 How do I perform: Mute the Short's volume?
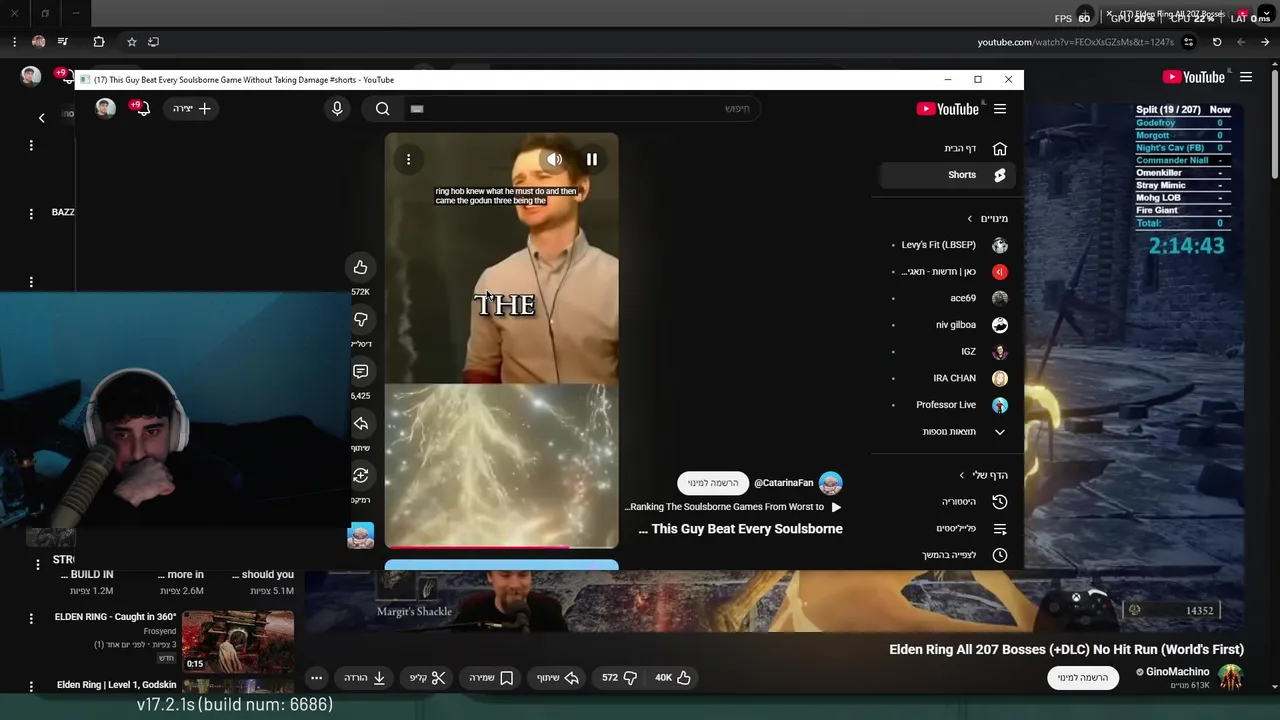pyautogui.click(x=554, y=159)
